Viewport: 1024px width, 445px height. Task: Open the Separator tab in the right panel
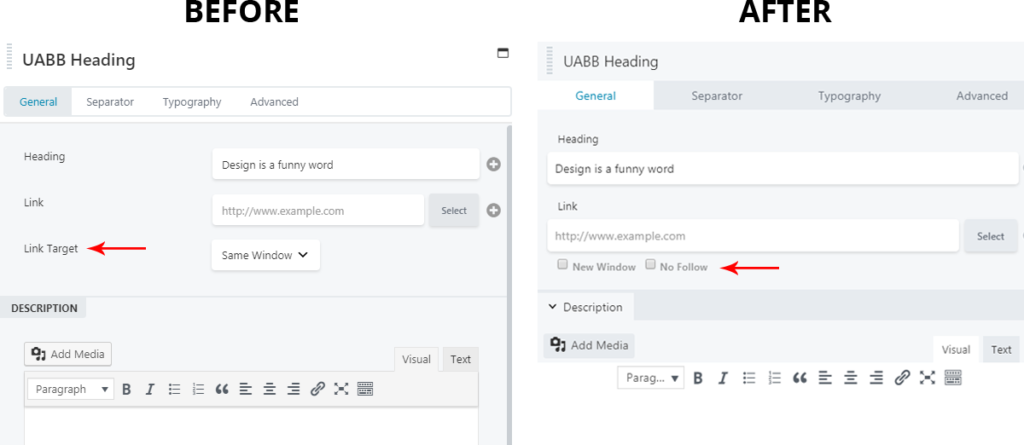(x=716, y=96)
